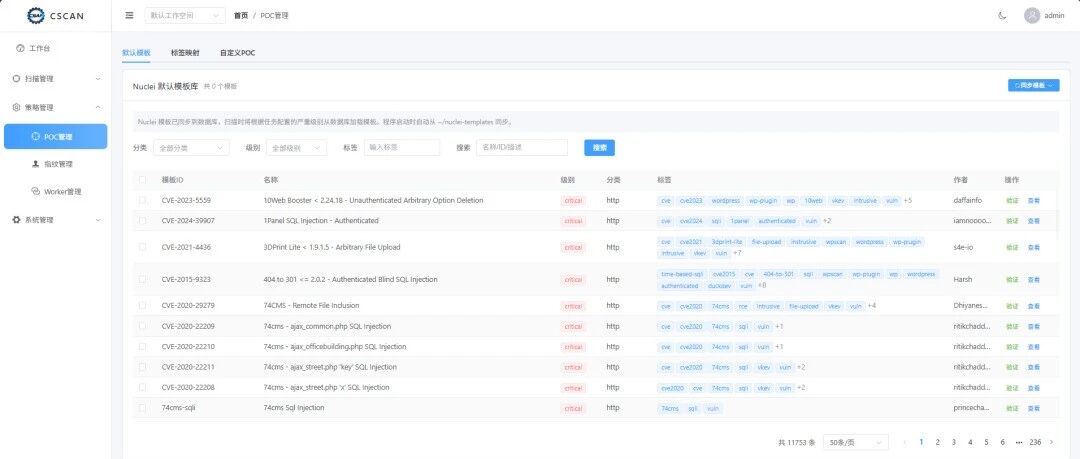1080x459 pixels.
Task: Open the 50条/页 page size dropdown
Action: click(x=855, y=442)
